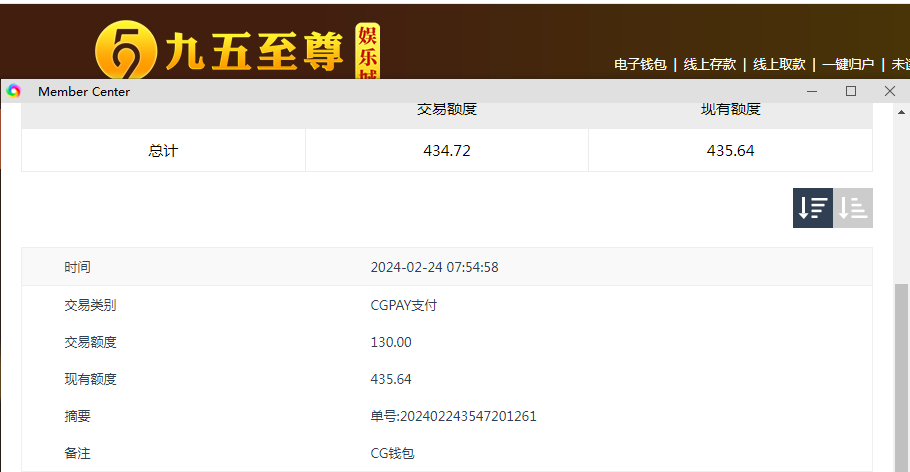Viewport: 910px width, 472px height.
Task: Click the CGPAY支付 transaction type value
Action: click(404, 305)
